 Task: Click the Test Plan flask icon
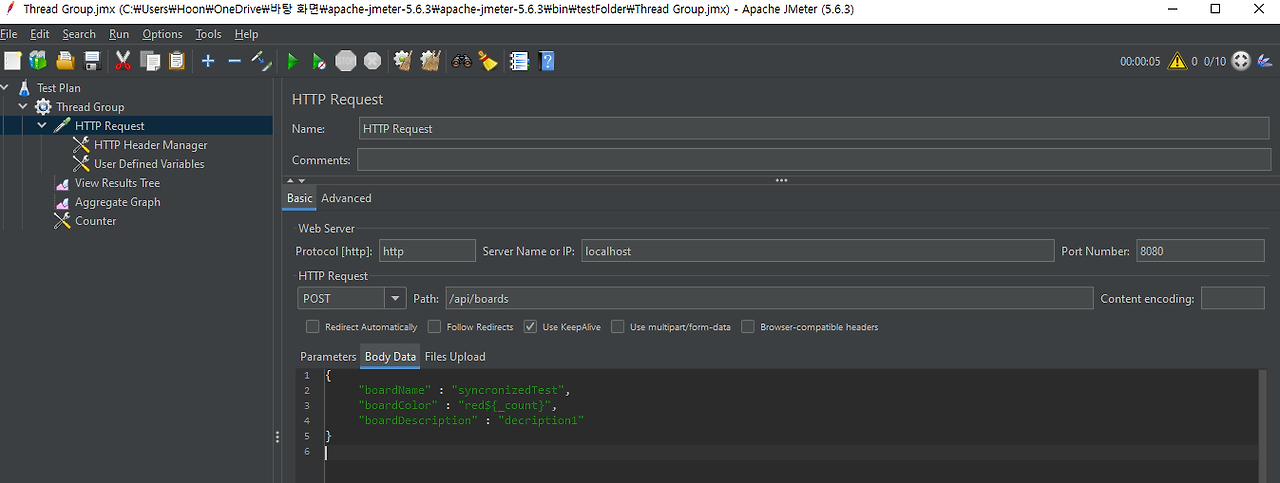click(x=24, y=88)
